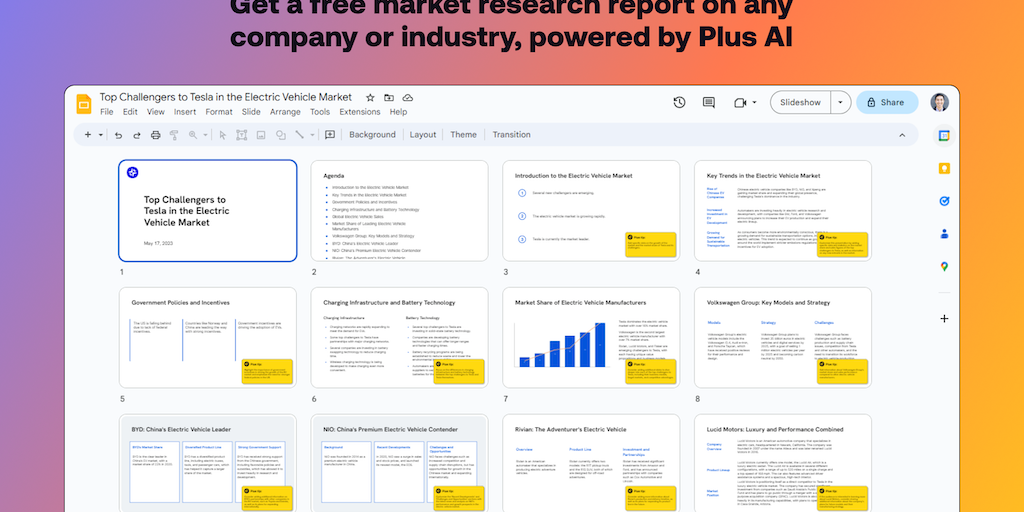Viewport: 1024px width, 512px height.
Task: Open the File menu
Action: (106, 112)
